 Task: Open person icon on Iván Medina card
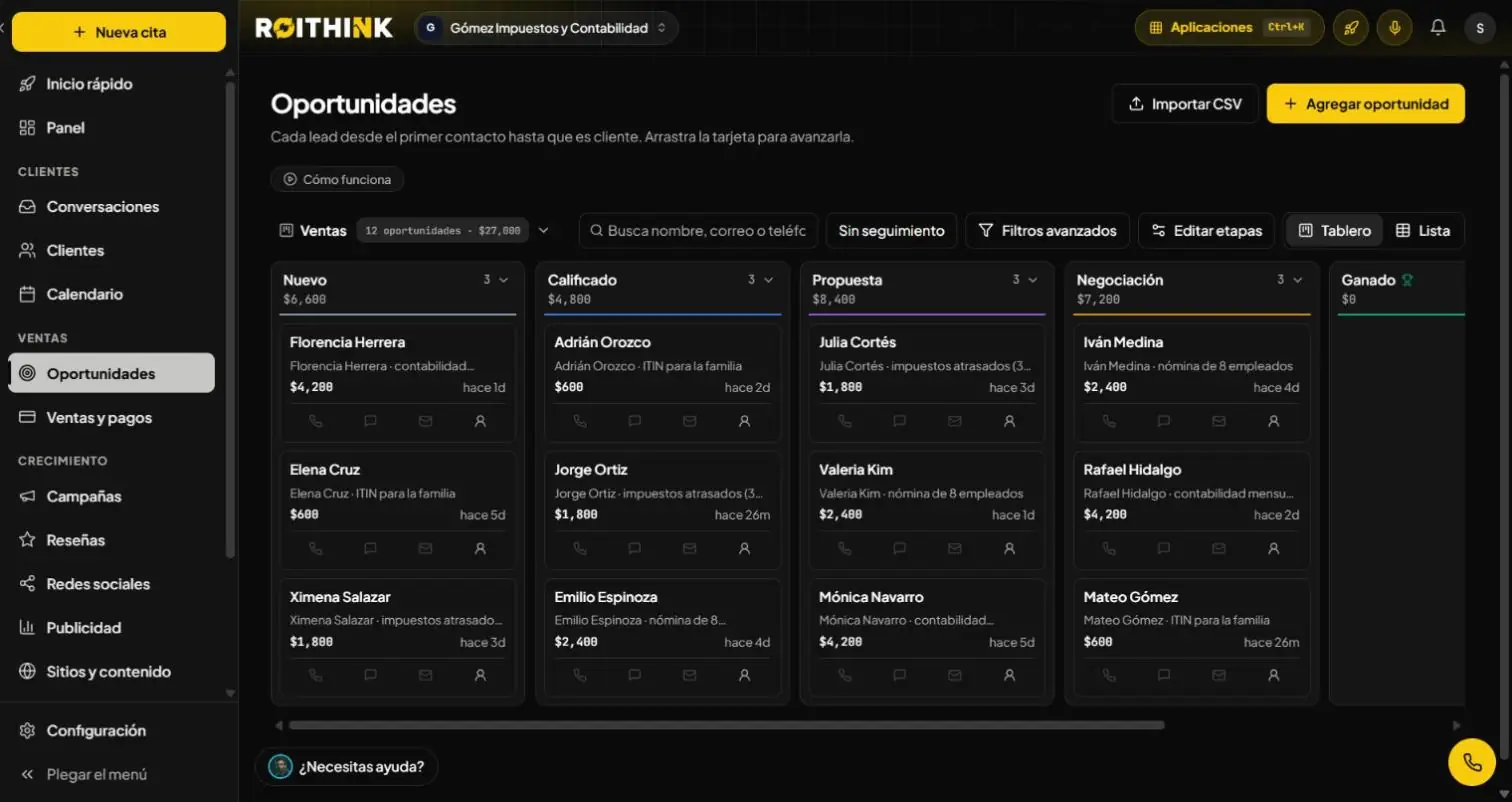1273,421
